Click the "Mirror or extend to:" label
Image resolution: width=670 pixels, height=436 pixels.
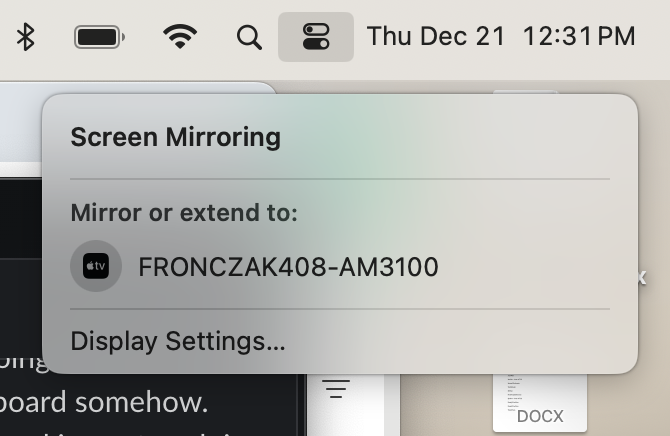pos(184,213)
